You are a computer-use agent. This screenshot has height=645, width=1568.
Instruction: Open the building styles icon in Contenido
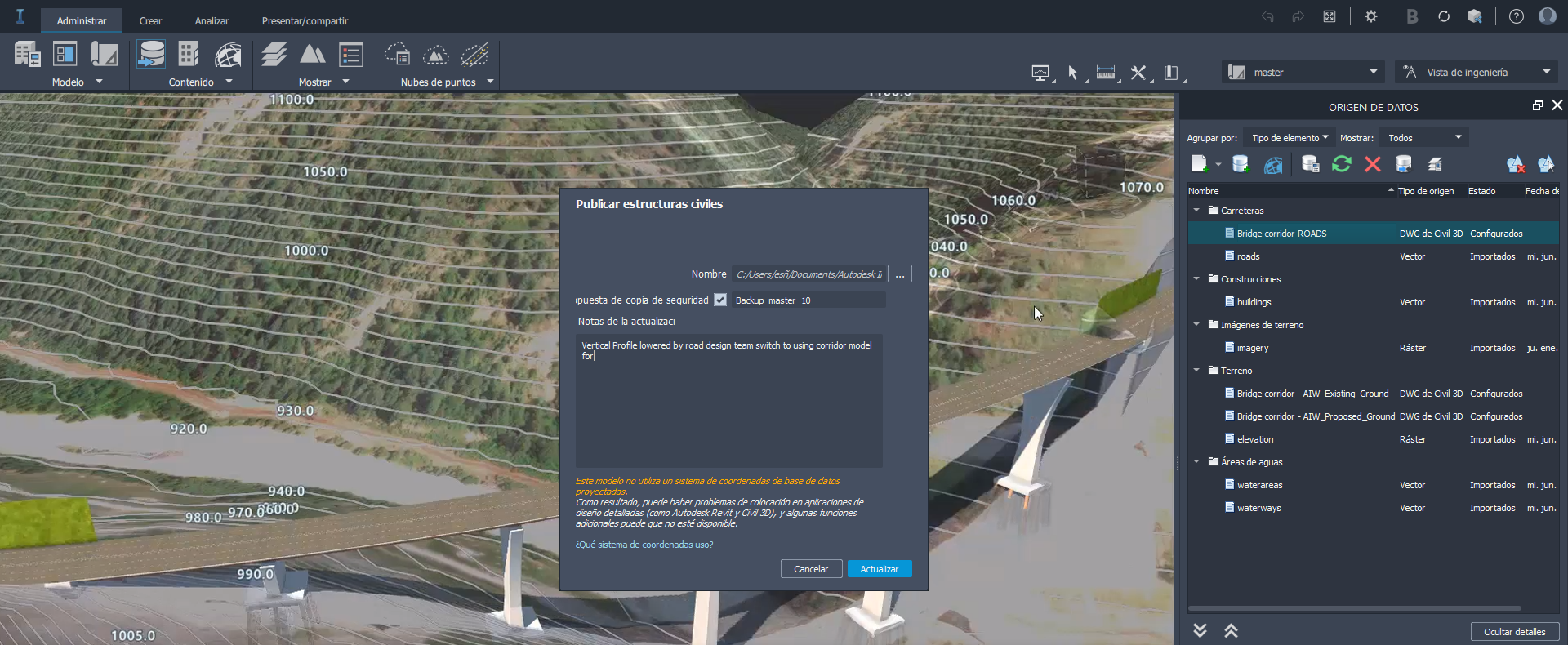(x=189, y=55)
